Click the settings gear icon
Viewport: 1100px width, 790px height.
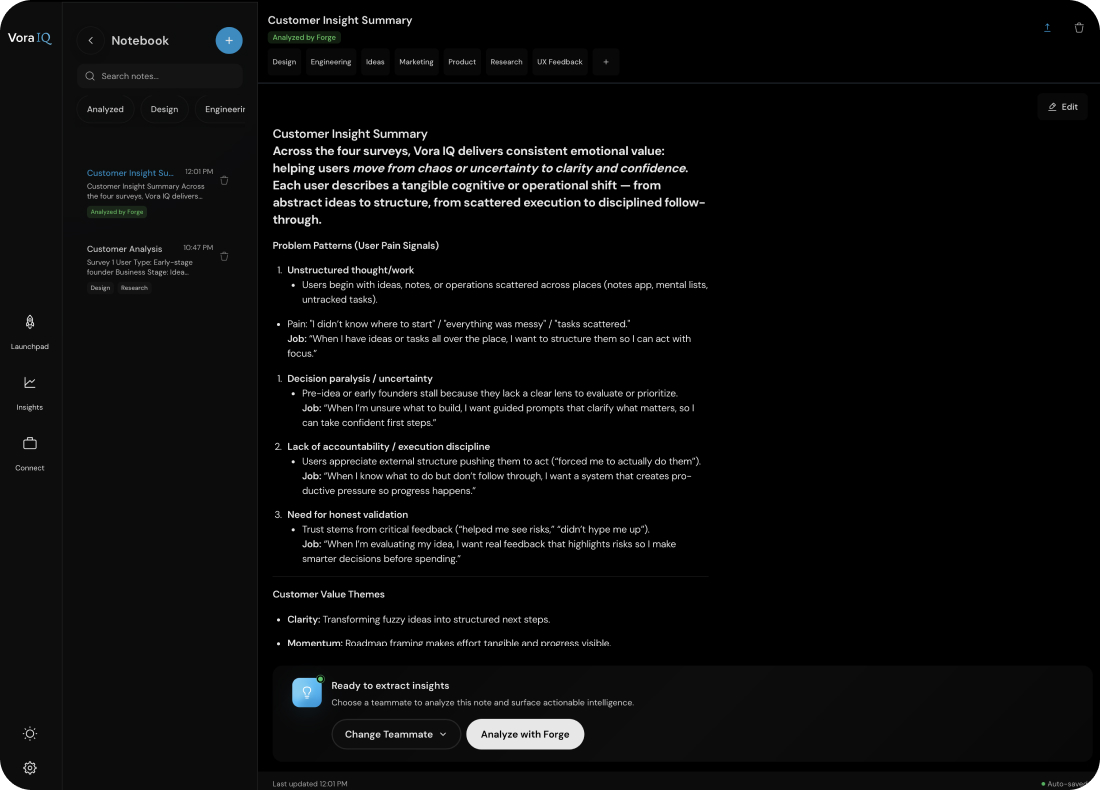30,768
